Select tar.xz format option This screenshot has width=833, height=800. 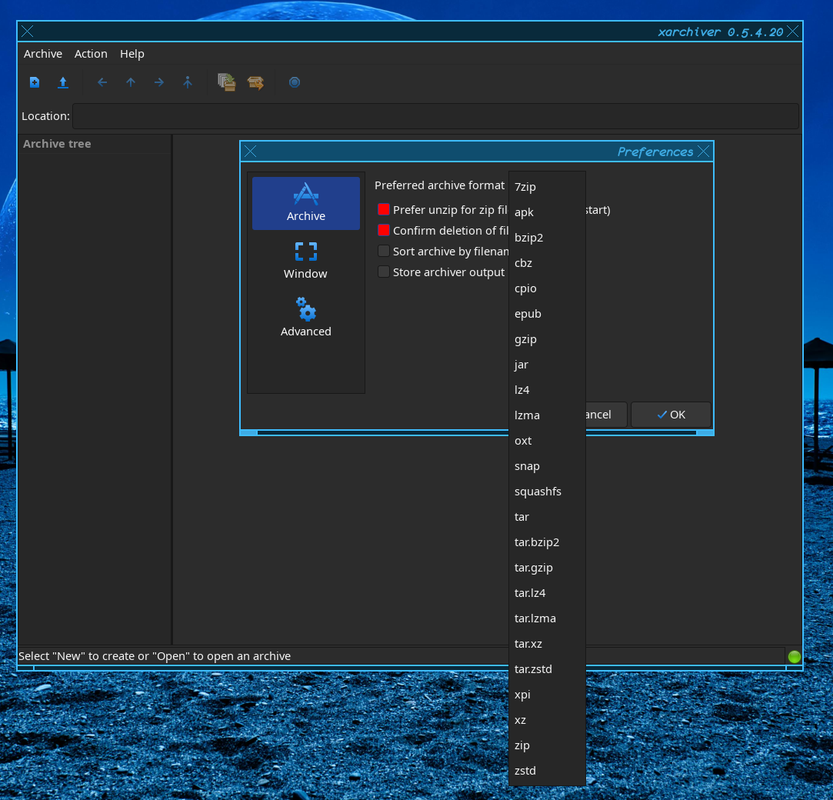547,644
